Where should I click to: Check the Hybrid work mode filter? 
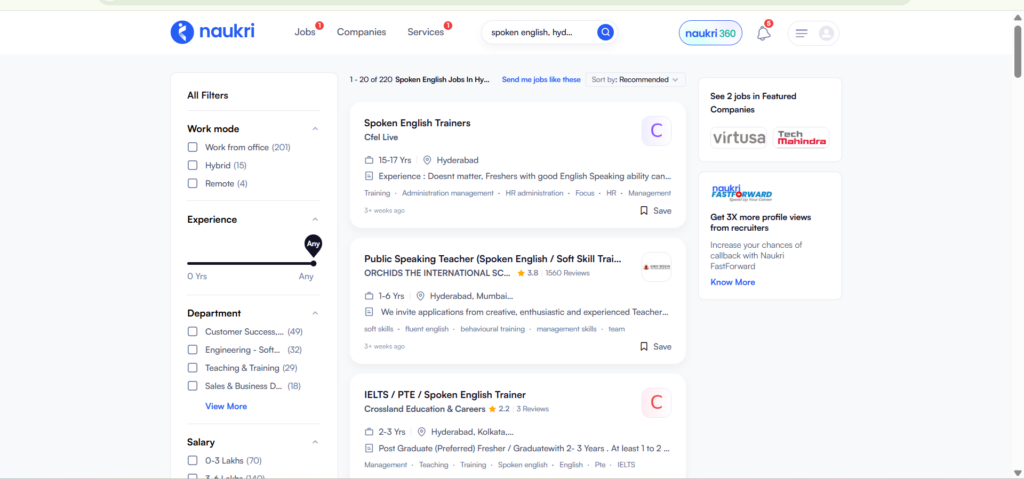pyautogui.click(x=193, y=165)
